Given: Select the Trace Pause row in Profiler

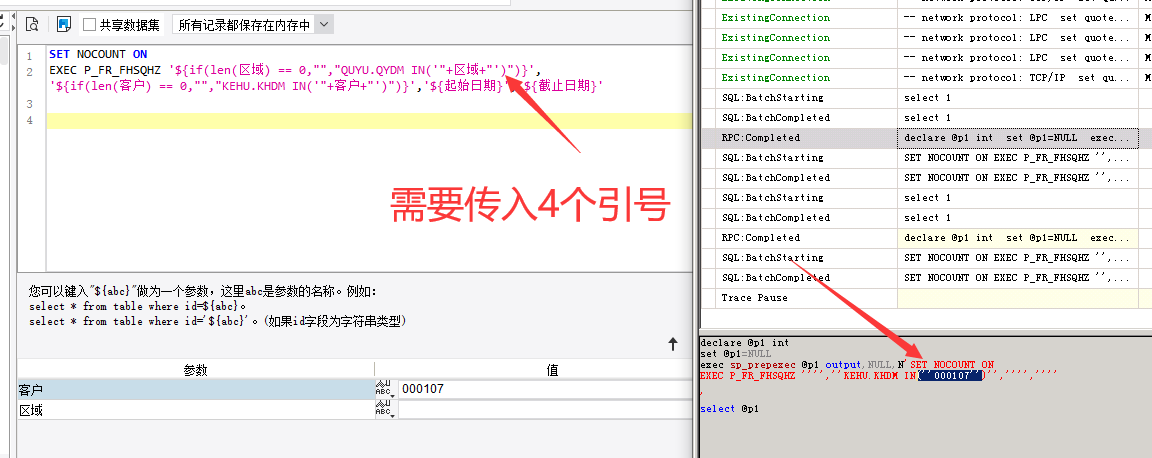Looking at the screenshot, I should [x=926, y=298].
